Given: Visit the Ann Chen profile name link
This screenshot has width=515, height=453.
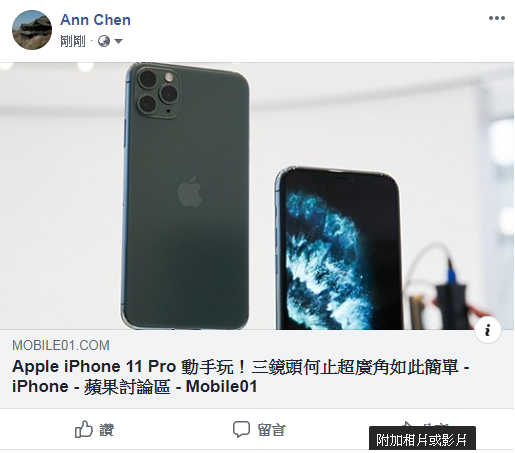Looking at the screenshot, I should (95, 20).
